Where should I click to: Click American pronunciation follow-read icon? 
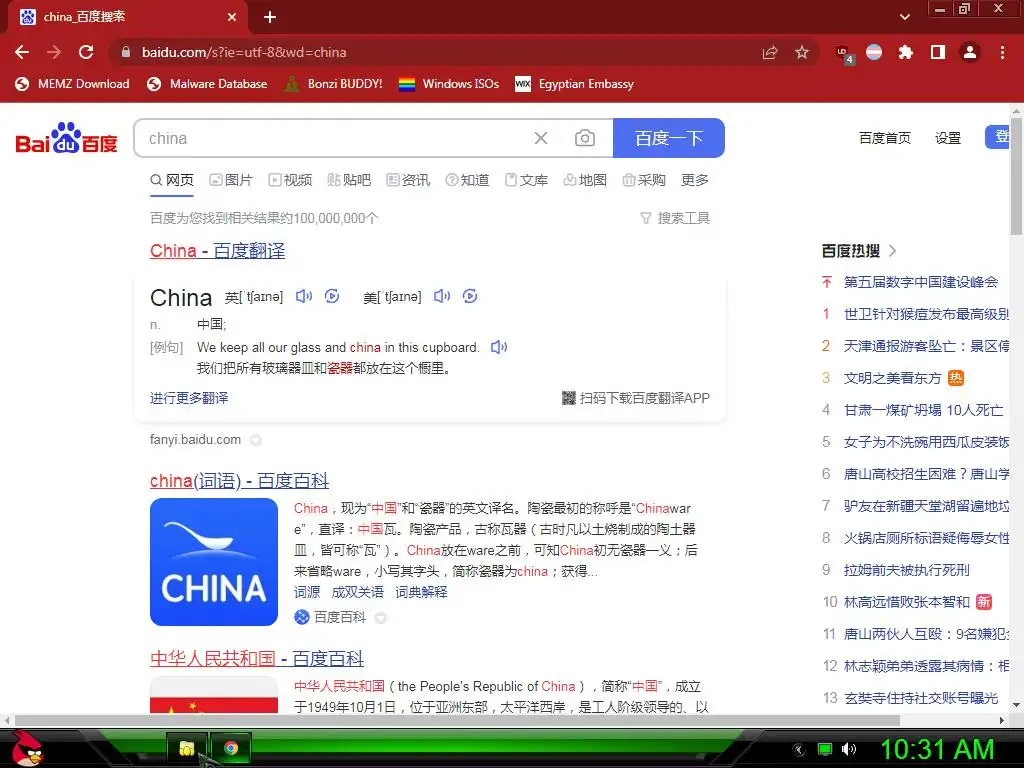pos(470,296)
